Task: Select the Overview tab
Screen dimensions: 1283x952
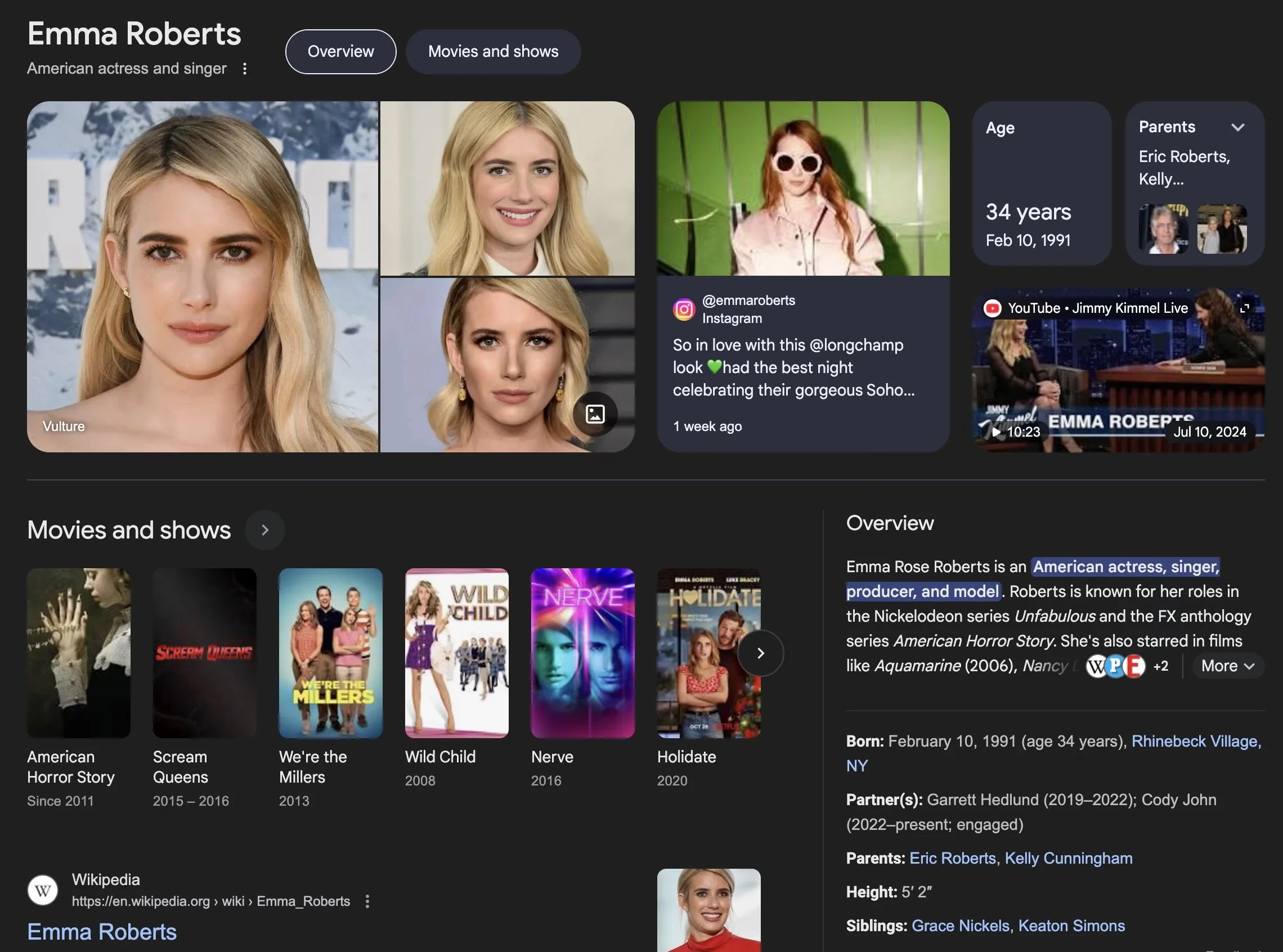Action: click(x=340, y=52)
